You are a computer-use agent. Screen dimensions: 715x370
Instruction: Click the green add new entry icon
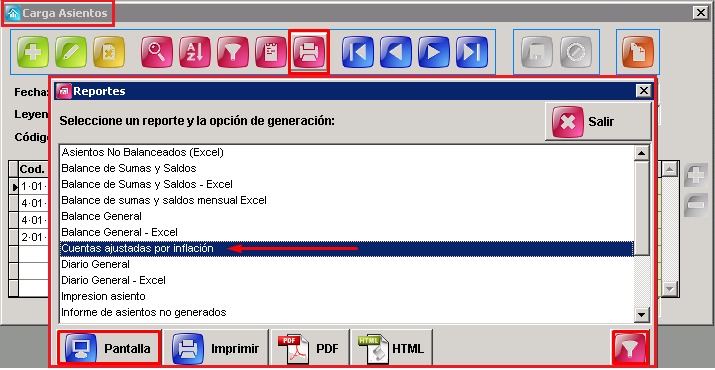click(33, 52)
